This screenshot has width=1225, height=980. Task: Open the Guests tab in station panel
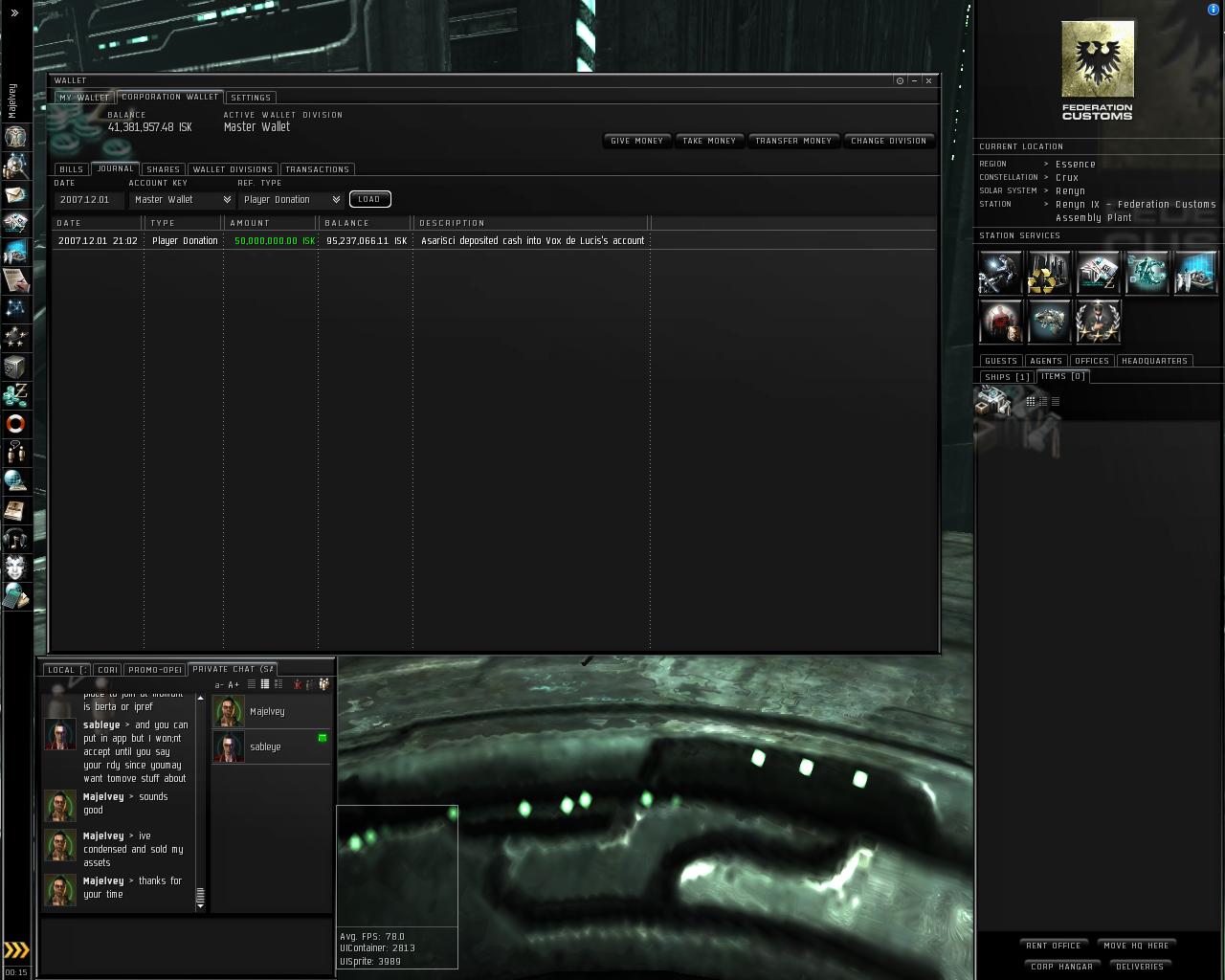tap(1001, 361)
